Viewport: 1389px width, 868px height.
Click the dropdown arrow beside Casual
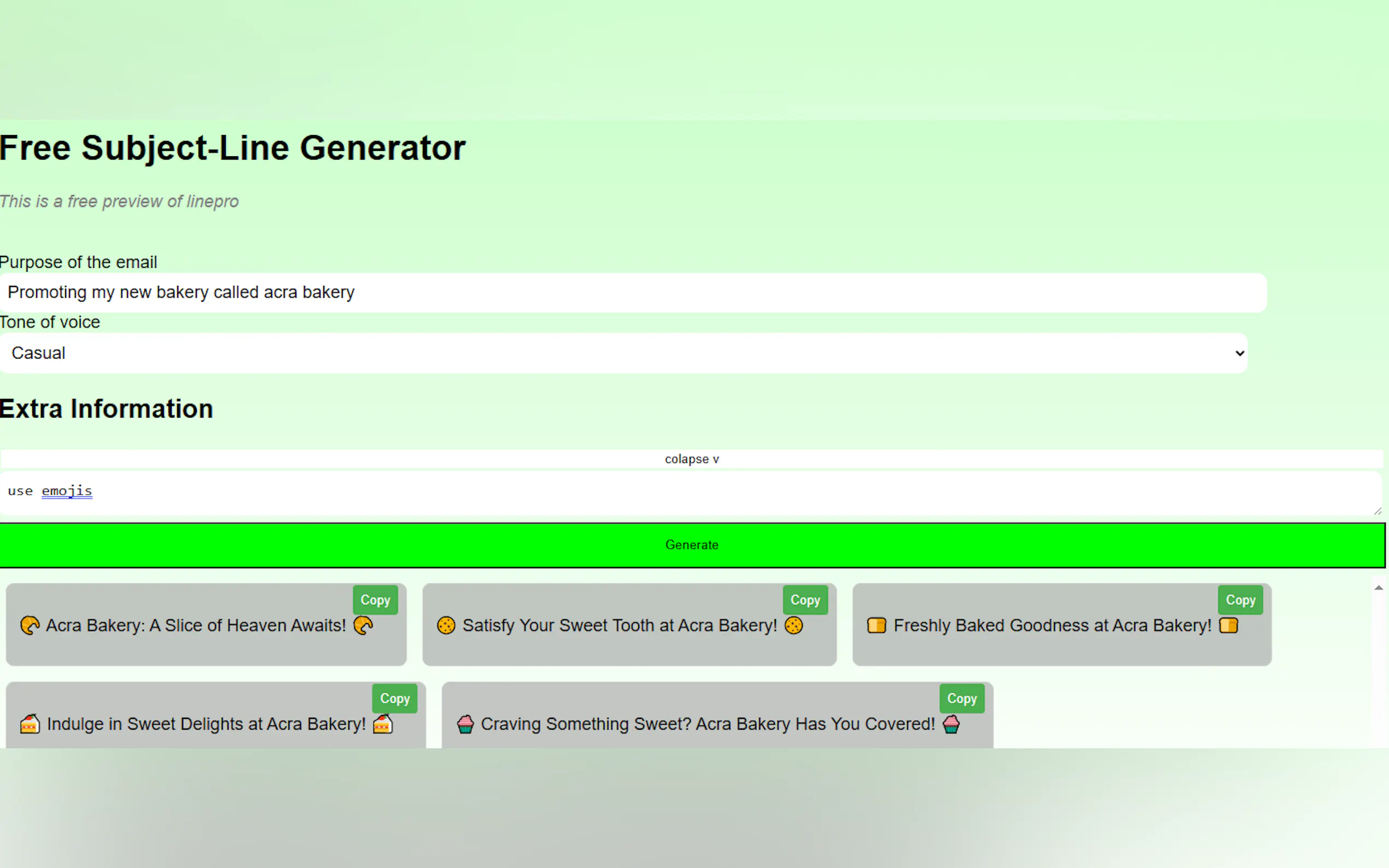coord(1239,353)
